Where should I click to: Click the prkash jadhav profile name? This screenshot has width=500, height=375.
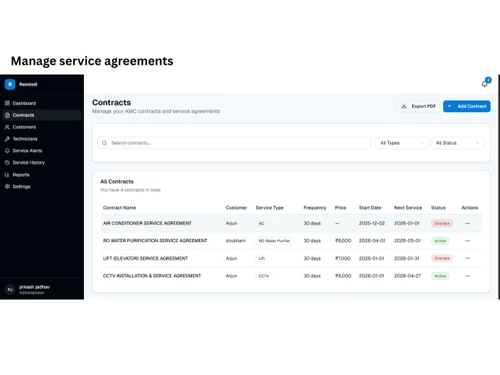coord(34,287)
